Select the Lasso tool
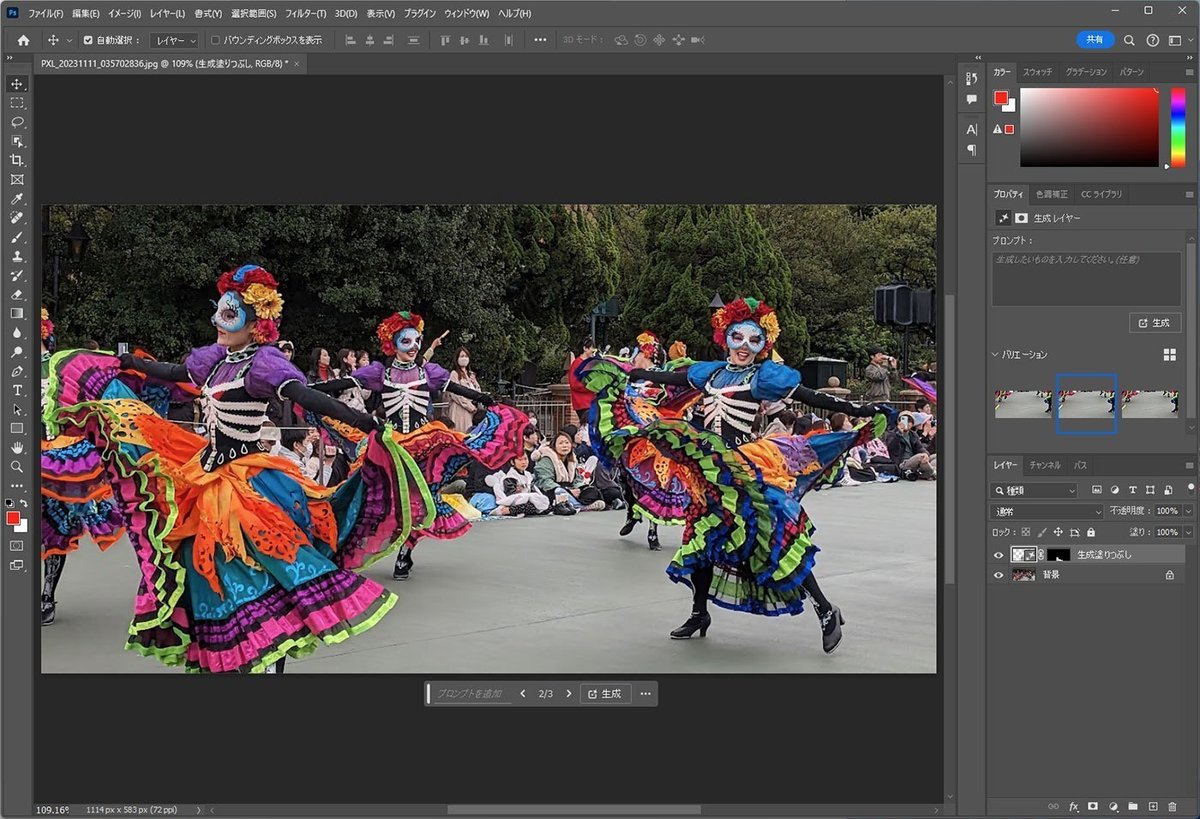Image resolution: width=1200 pixels, height=819 pixels. 17,122
